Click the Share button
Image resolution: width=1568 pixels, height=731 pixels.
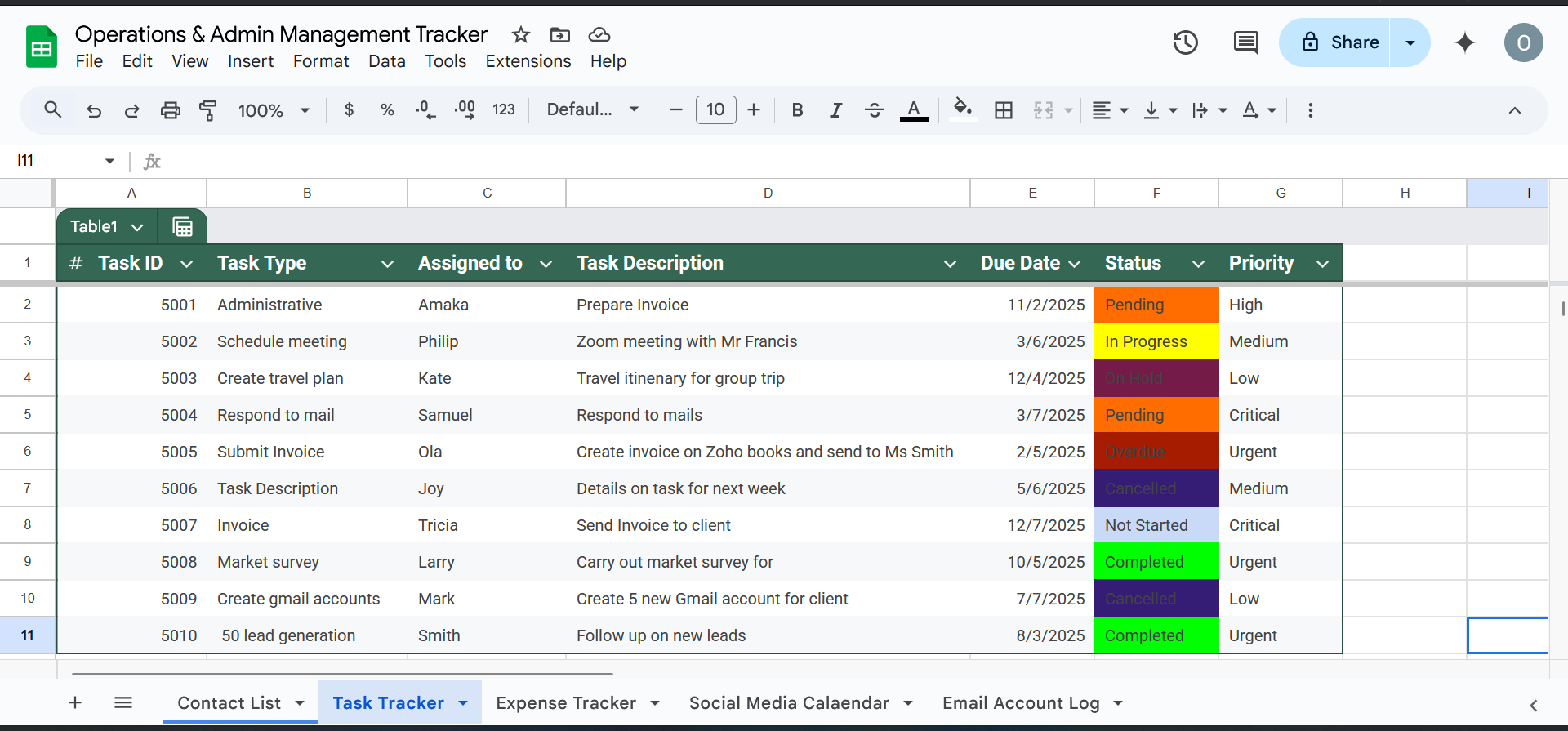coord(1339,42)
